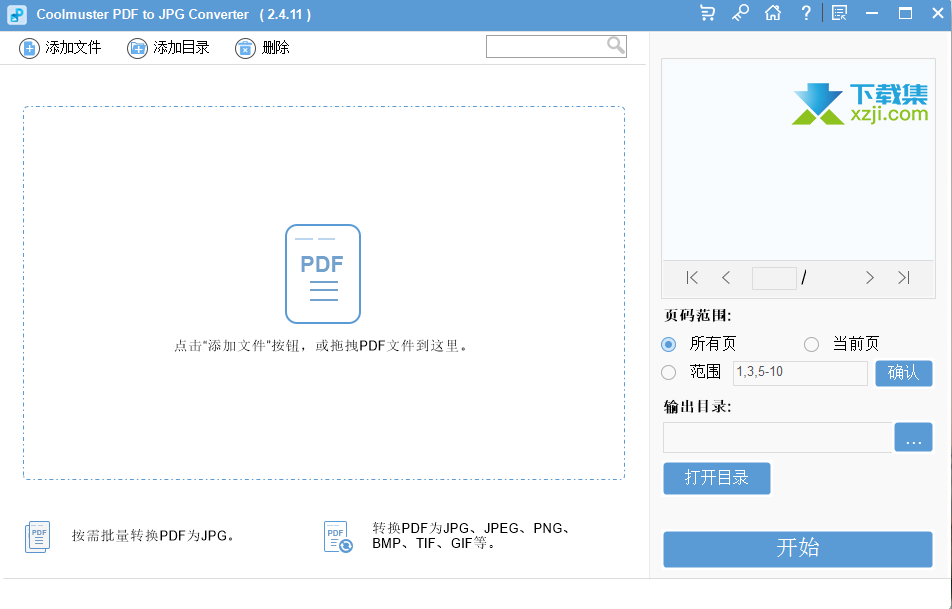Select the 所有页 all pages option
Image resolution: width=952 pixels, height=609 pixels.
[x=668, y=344]
